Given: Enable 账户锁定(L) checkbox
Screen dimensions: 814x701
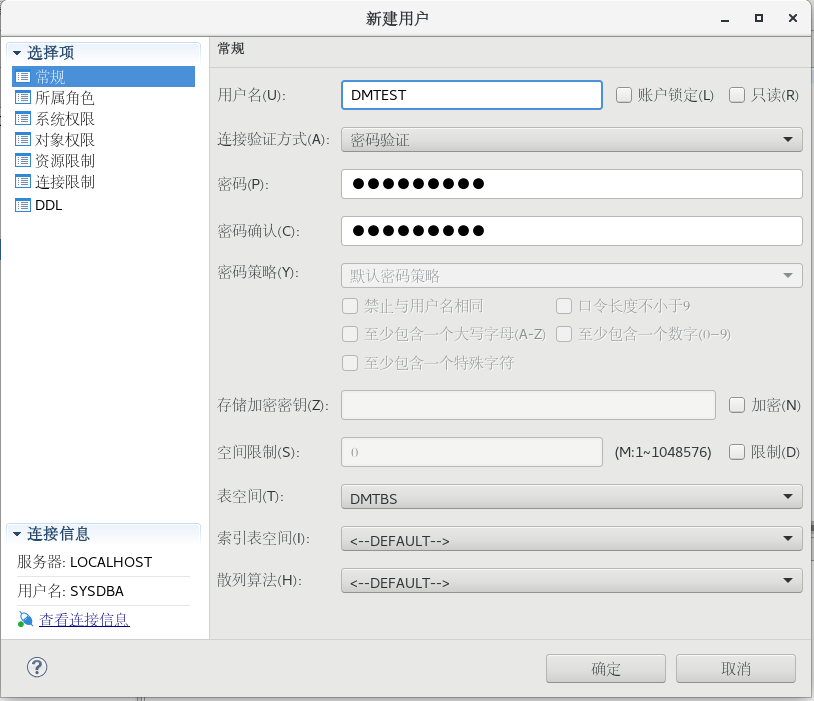Looking at the screenshot, I should click(623, 95).
